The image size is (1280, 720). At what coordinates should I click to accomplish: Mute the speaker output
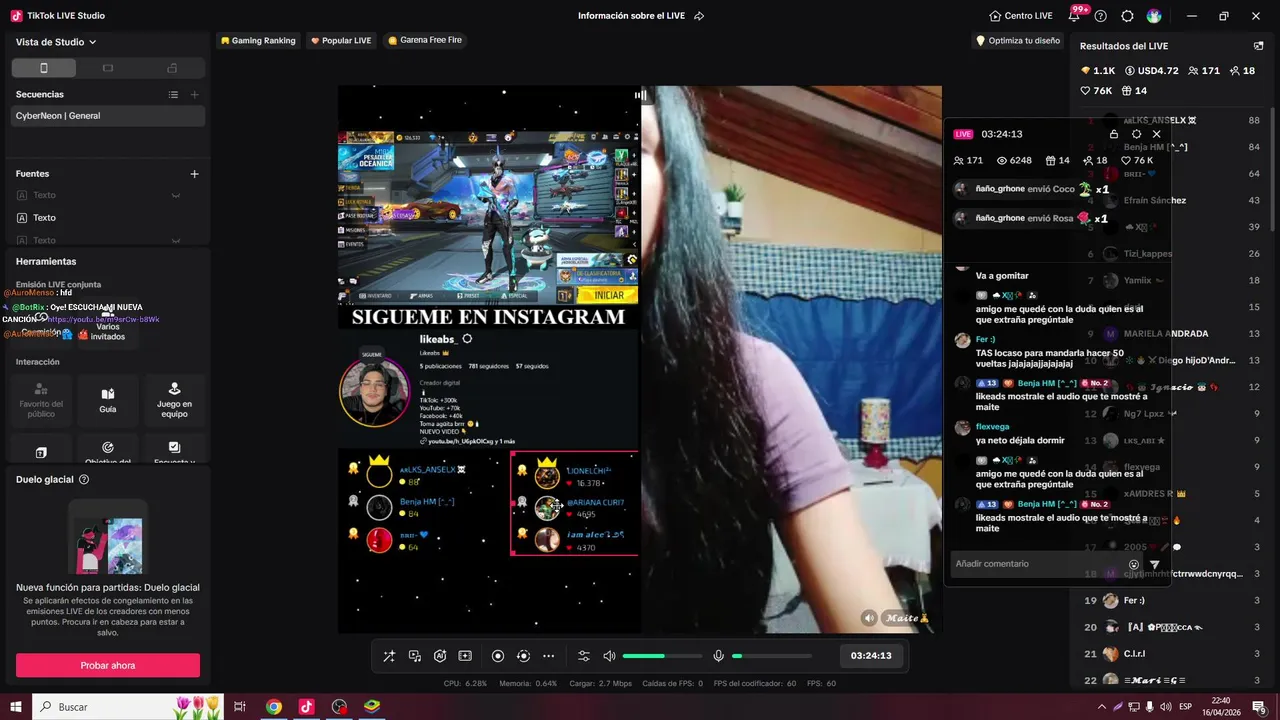coord(609,656)
